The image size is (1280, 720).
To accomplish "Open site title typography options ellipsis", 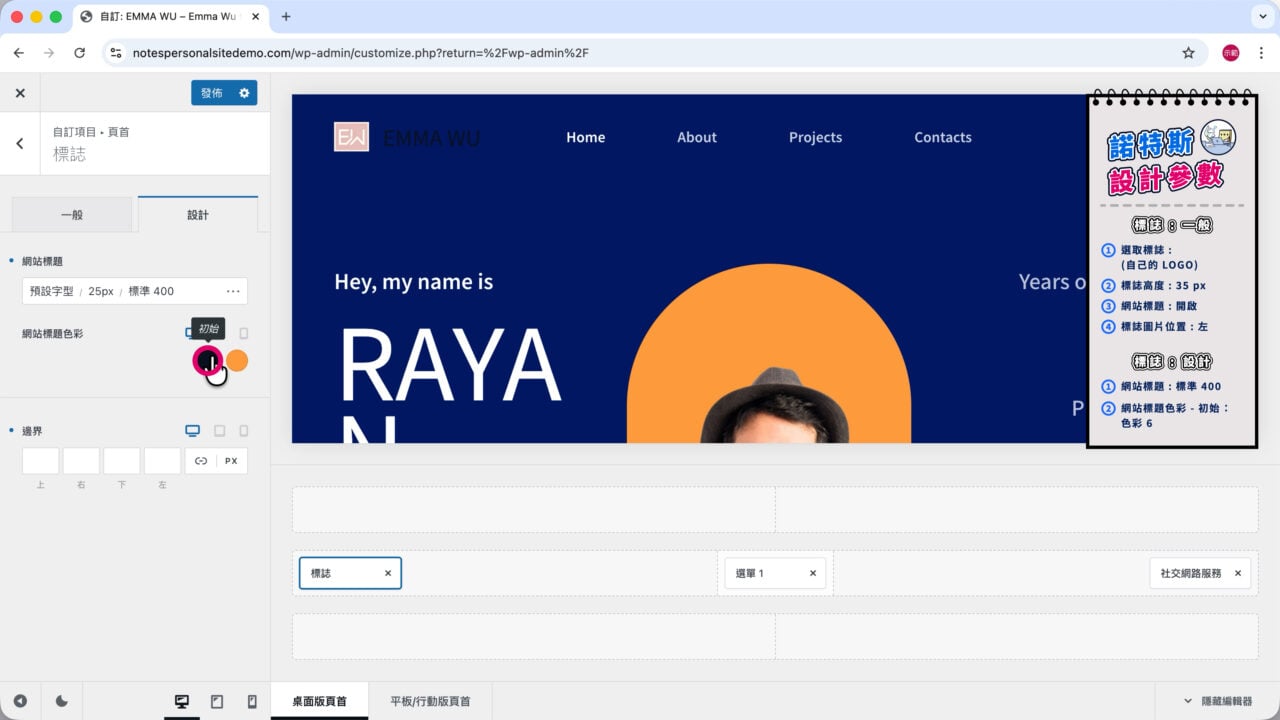I will click(x=233, y=291).
